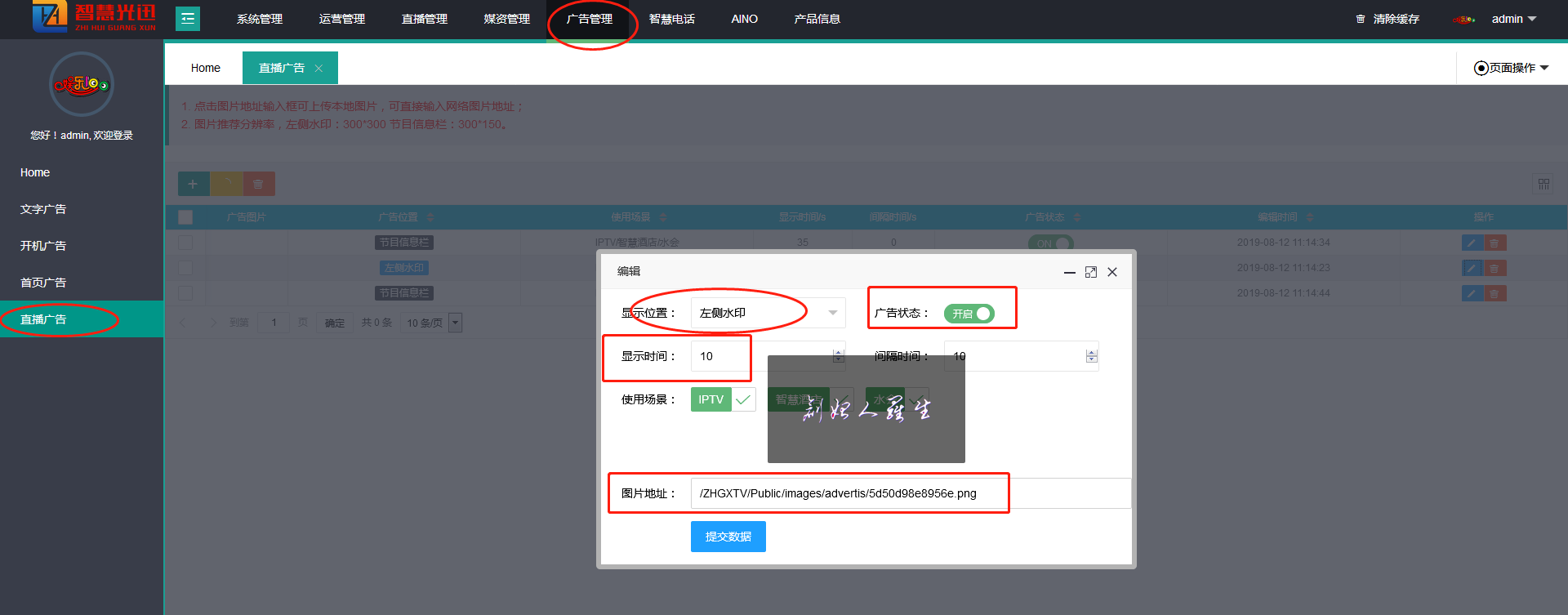The image size is (1568, 615).
Task: Toggle the 广告状态 开启 switch
Action: (969, 314)
